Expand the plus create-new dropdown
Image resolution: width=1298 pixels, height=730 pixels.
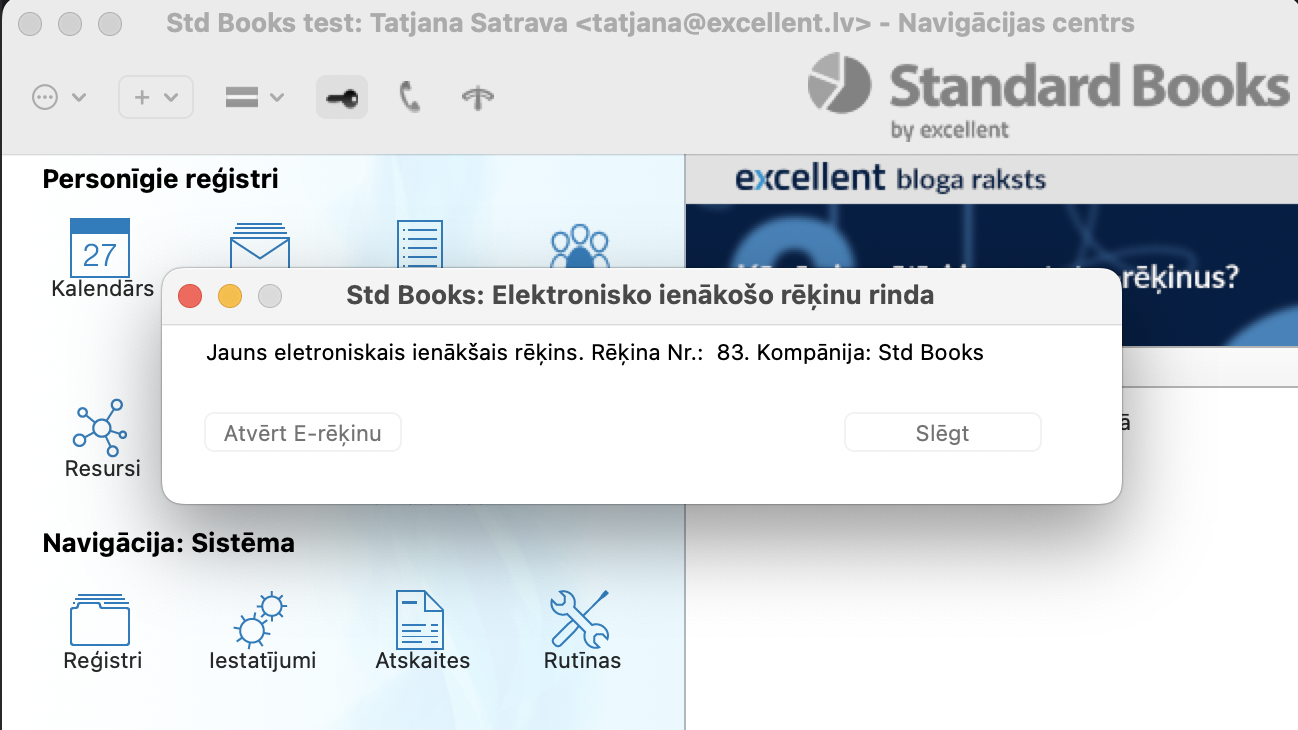click(156, 97)
